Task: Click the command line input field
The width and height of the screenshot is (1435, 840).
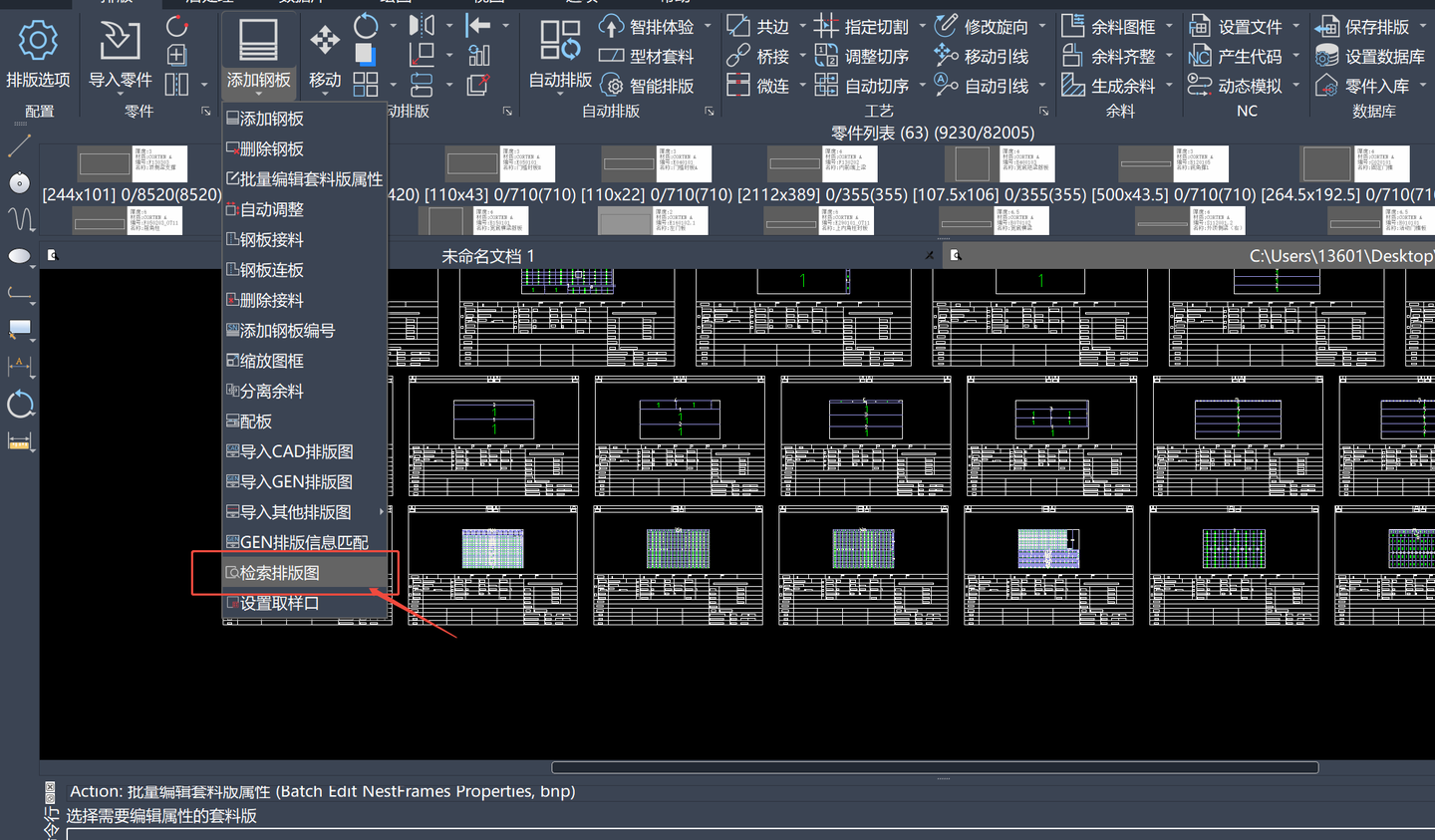Action: point(749,834)
